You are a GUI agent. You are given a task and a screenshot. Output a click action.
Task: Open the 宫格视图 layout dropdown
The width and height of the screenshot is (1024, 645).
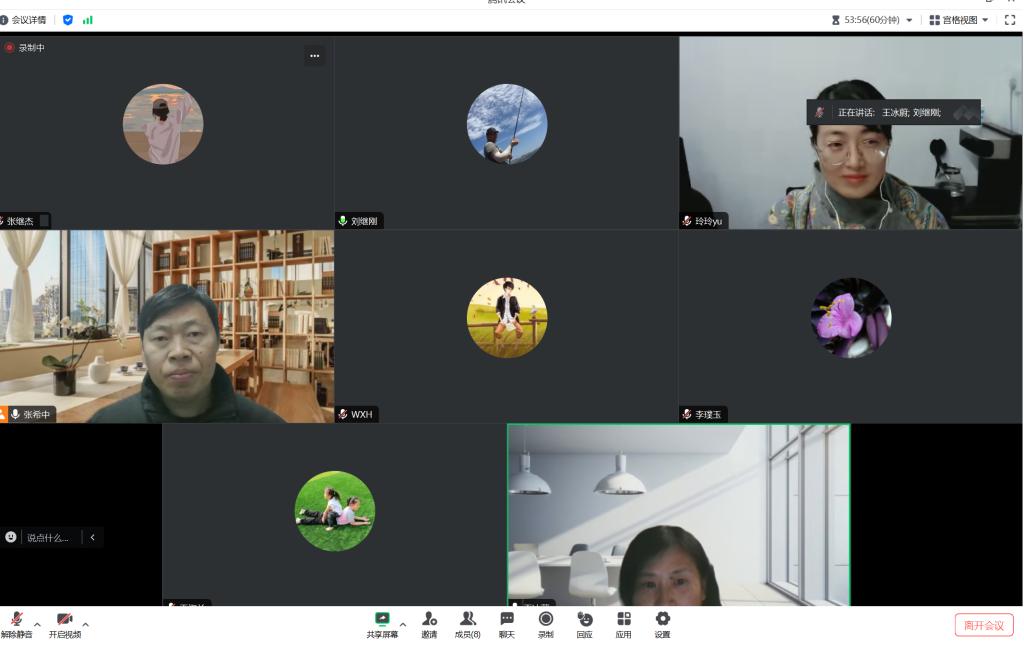tap(959, 20)
